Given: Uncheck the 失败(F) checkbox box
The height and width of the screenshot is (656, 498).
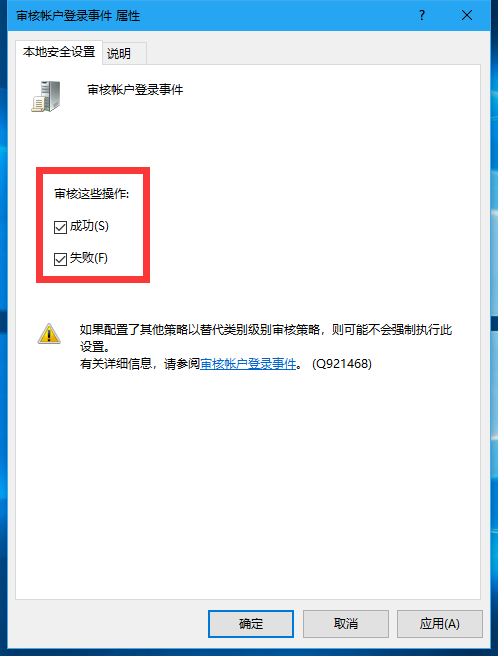Looking at the screenshot, I should tap(60, 259).
